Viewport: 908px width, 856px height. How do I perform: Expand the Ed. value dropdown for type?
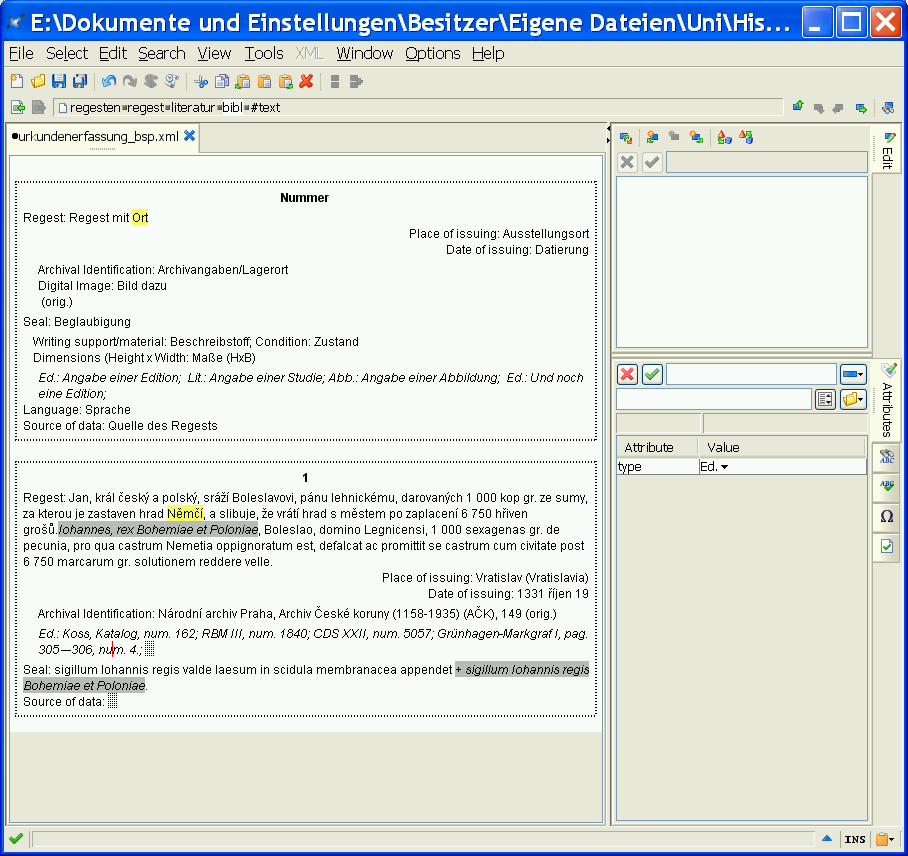(724, 467)
